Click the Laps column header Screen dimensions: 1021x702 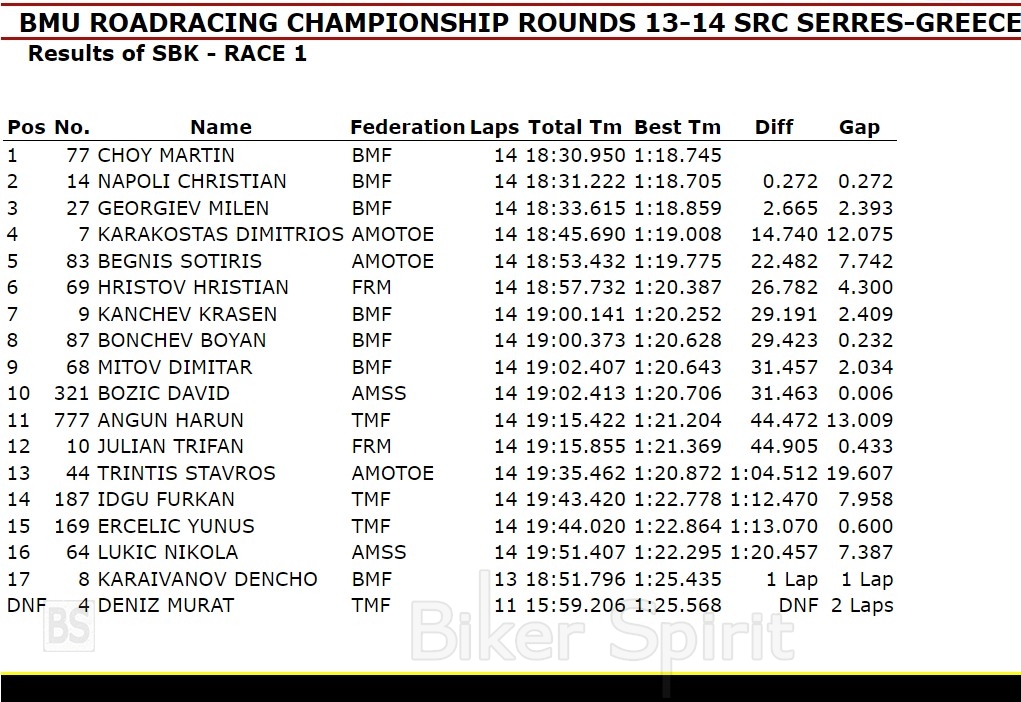point(495,127)
